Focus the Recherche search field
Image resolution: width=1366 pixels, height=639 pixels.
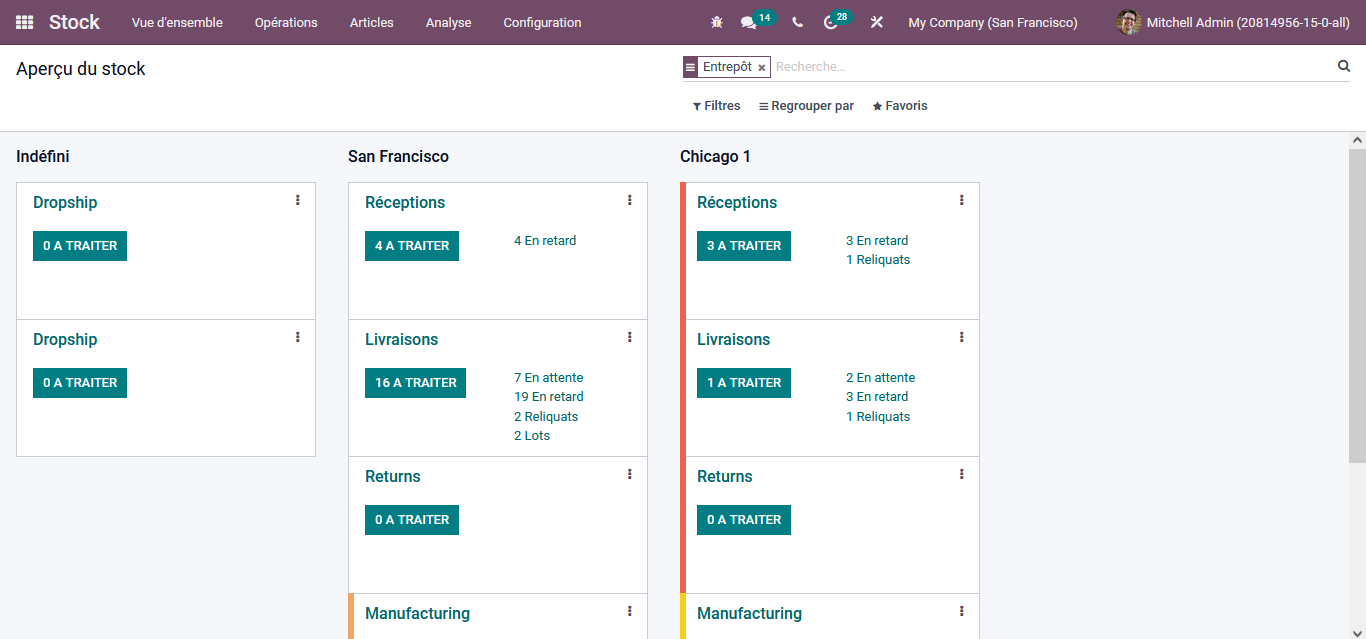pos(1052,67)
